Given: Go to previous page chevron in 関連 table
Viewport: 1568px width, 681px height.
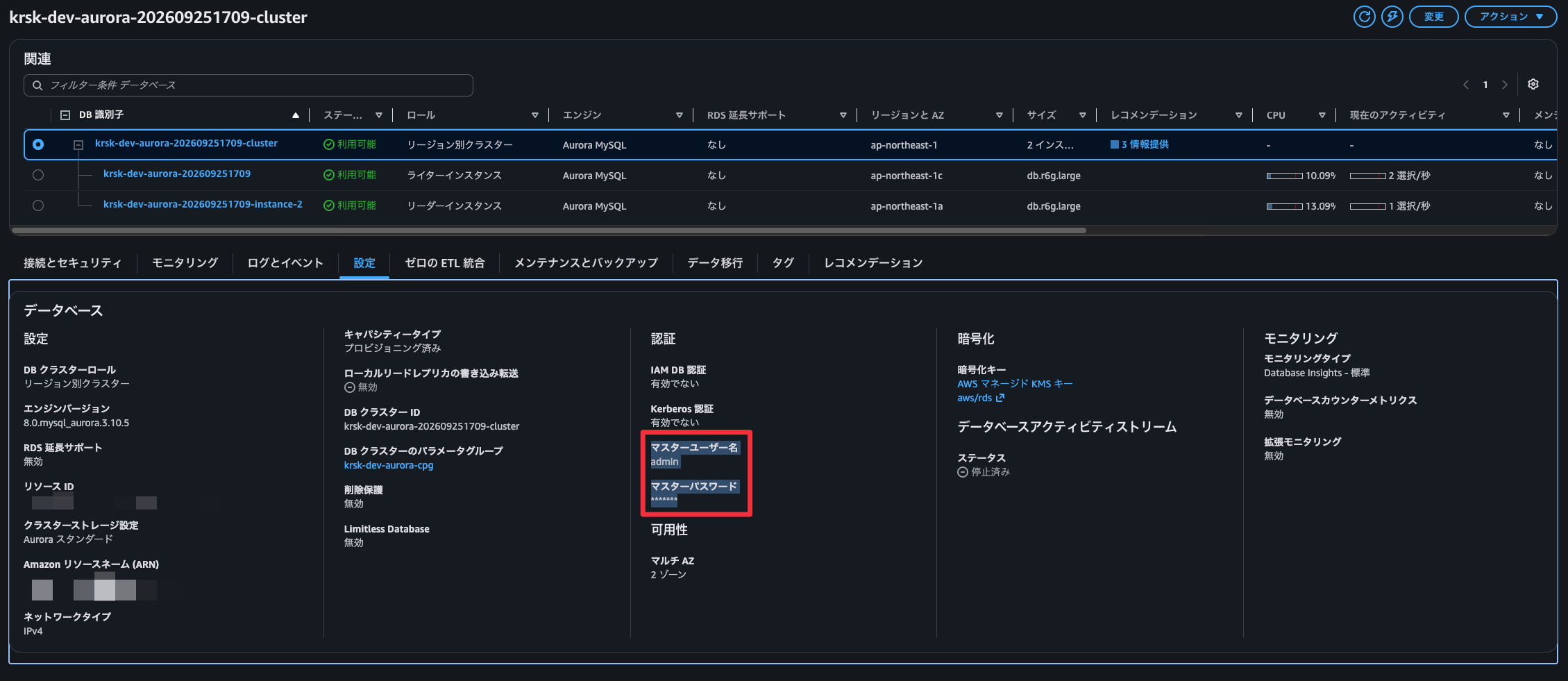Looking at the screenshot, I should [x=1466, y=85].
